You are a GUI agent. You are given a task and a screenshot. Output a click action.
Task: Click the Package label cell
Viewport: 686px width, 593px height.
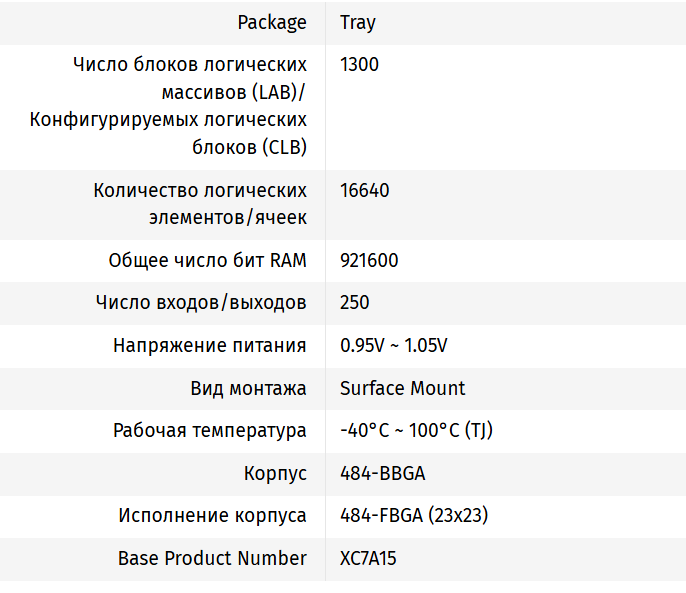click(271, 22)
